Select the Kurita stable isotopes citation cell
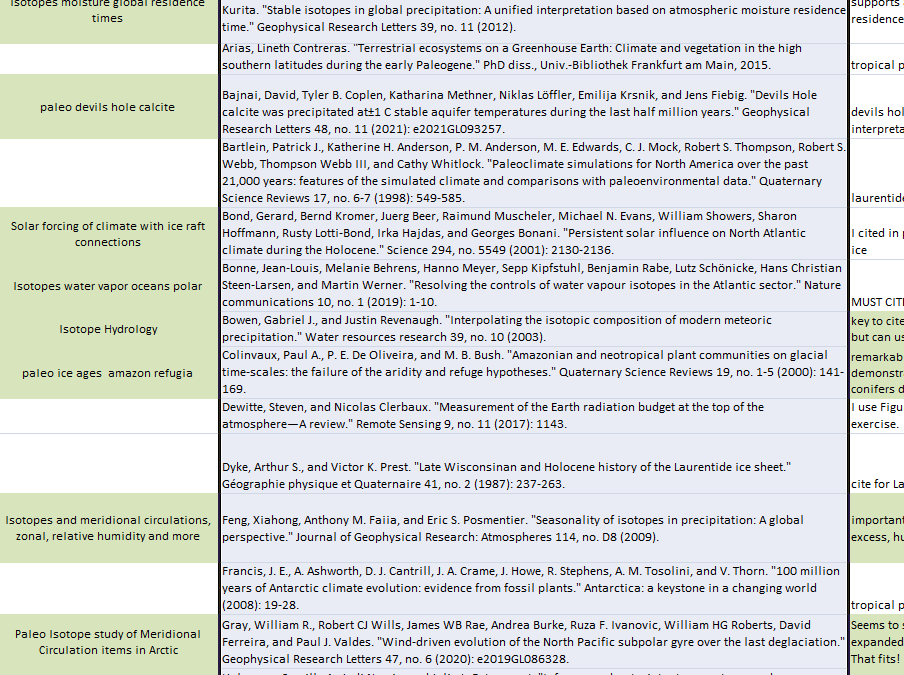The width and height of the screenshot is (904, 675). coord(533,20)
